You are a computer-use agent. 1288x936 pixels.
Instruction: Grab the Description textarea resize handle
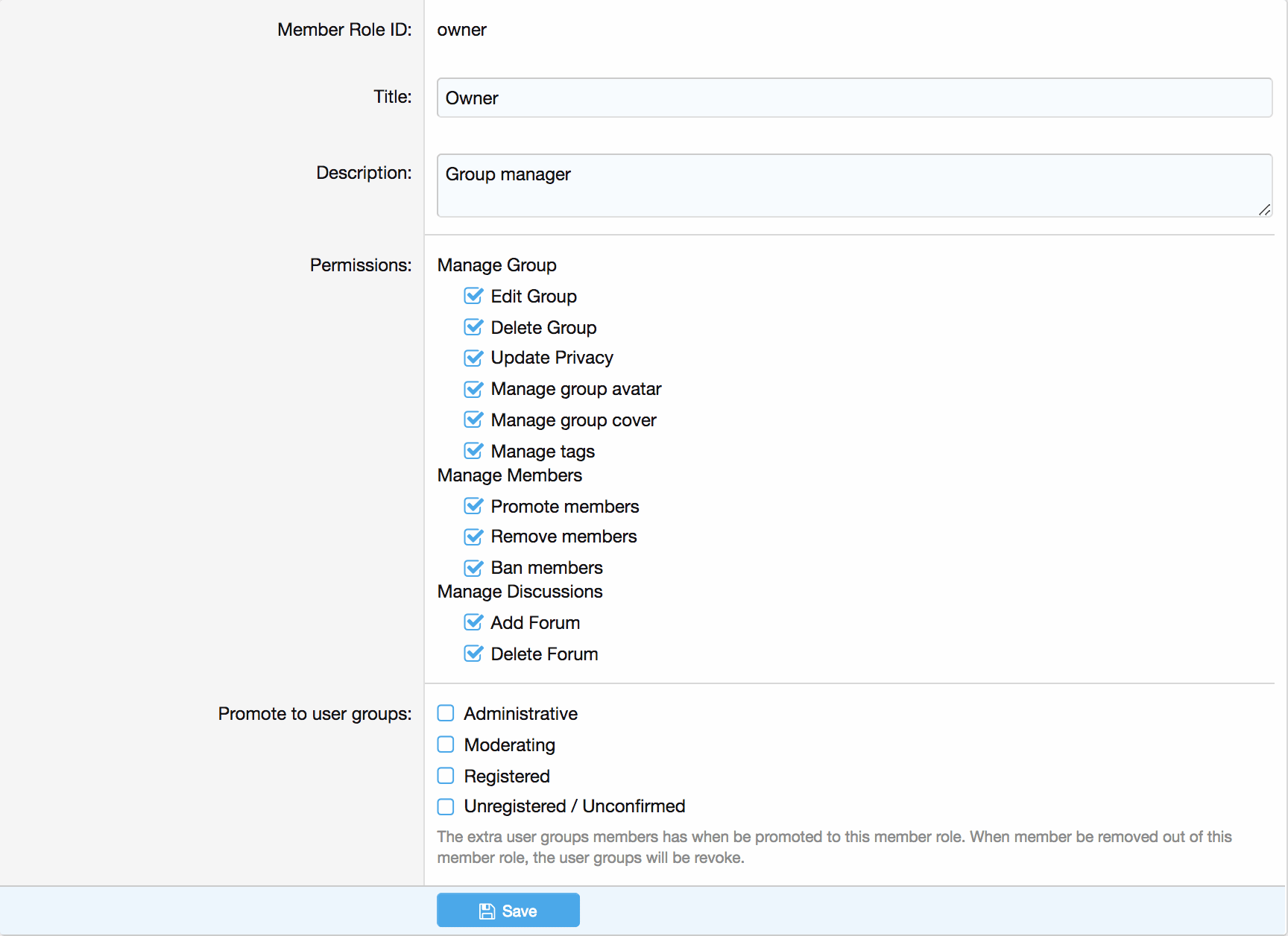(x=1264, y=210)
